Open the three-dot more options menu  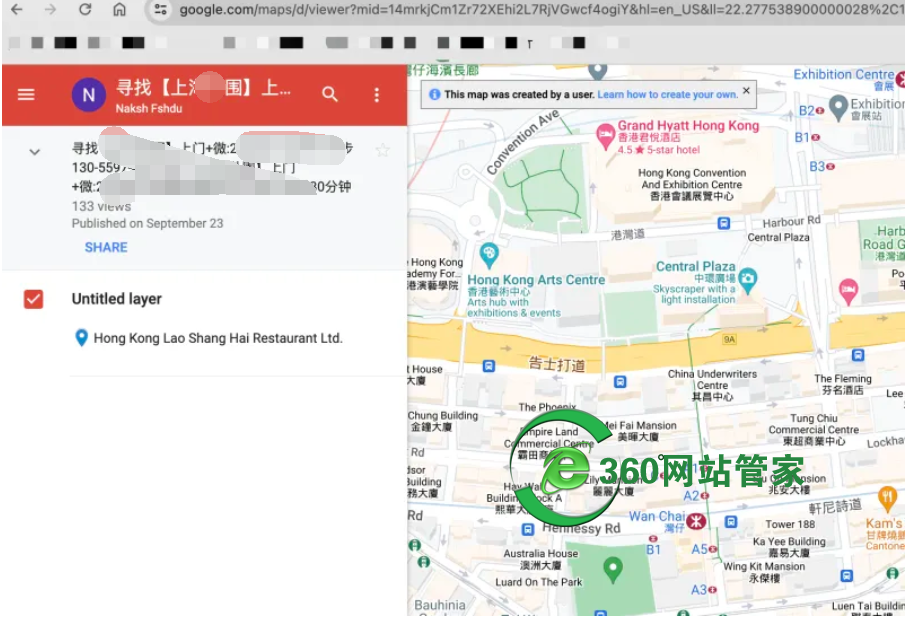click(x=377, y=95)
